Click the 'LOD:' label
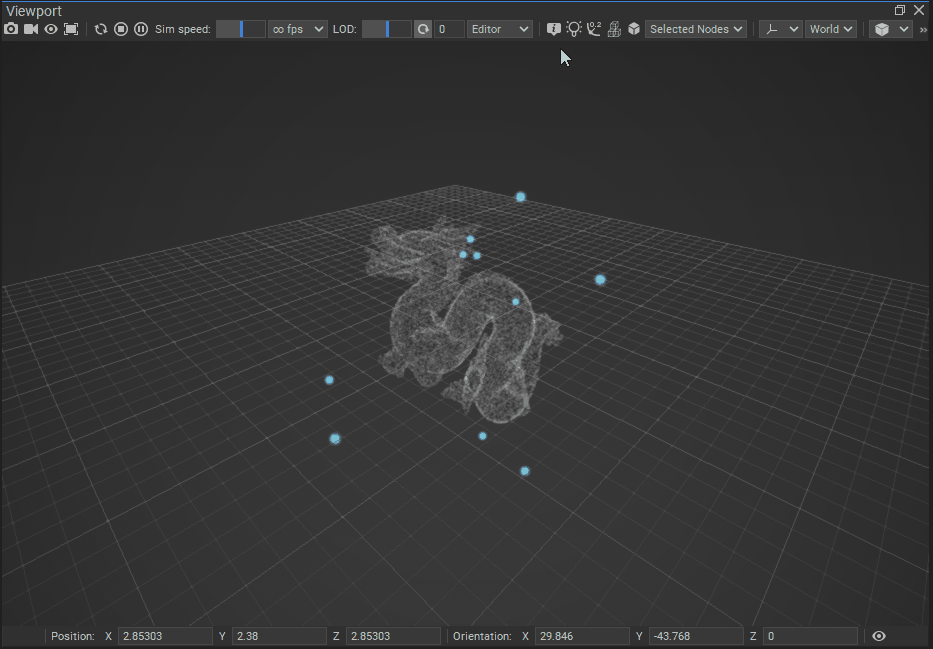 click(x=345, y=29)
